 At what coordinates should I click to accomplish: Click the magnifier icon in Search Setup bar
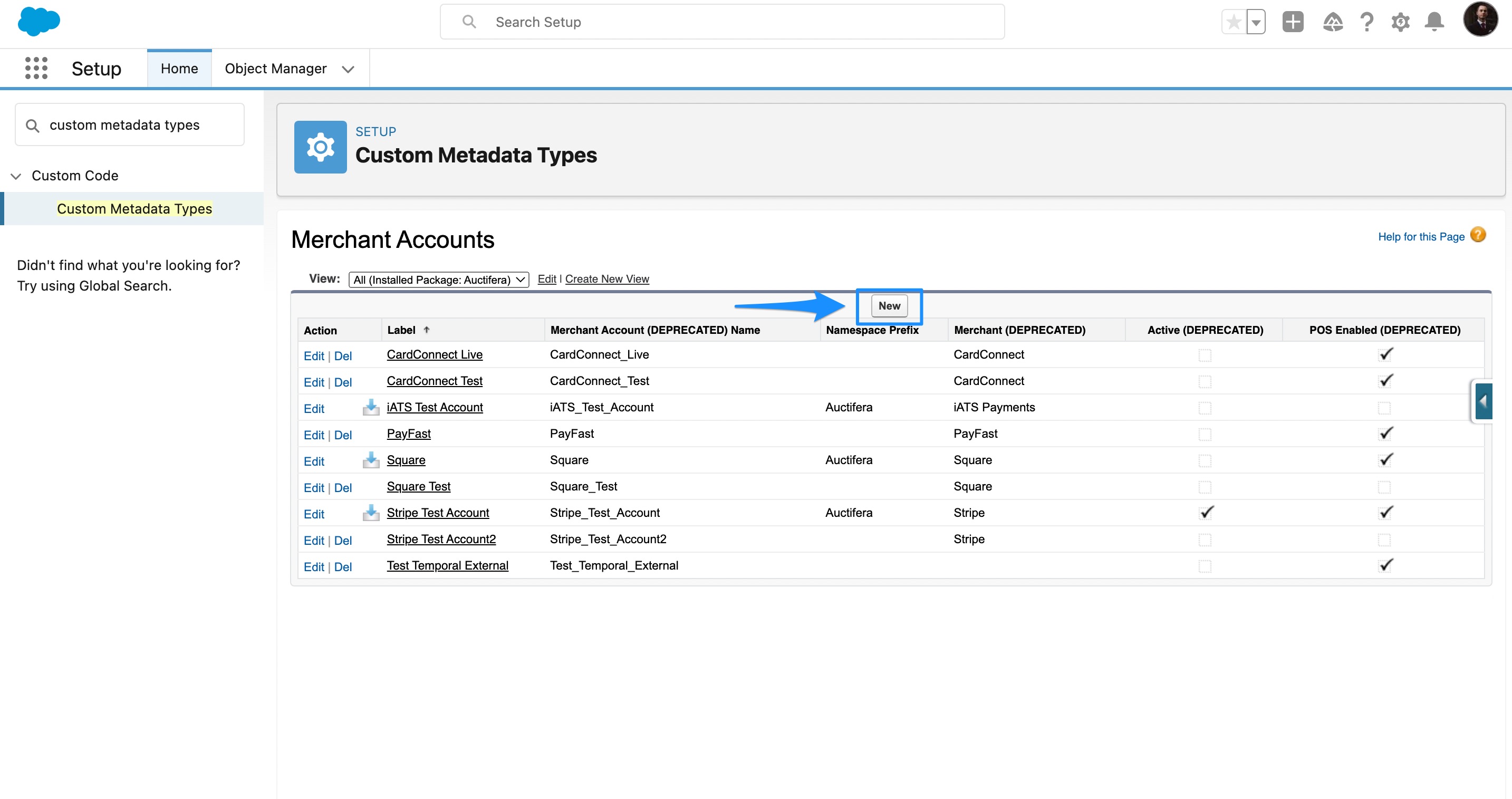point(469,22)
